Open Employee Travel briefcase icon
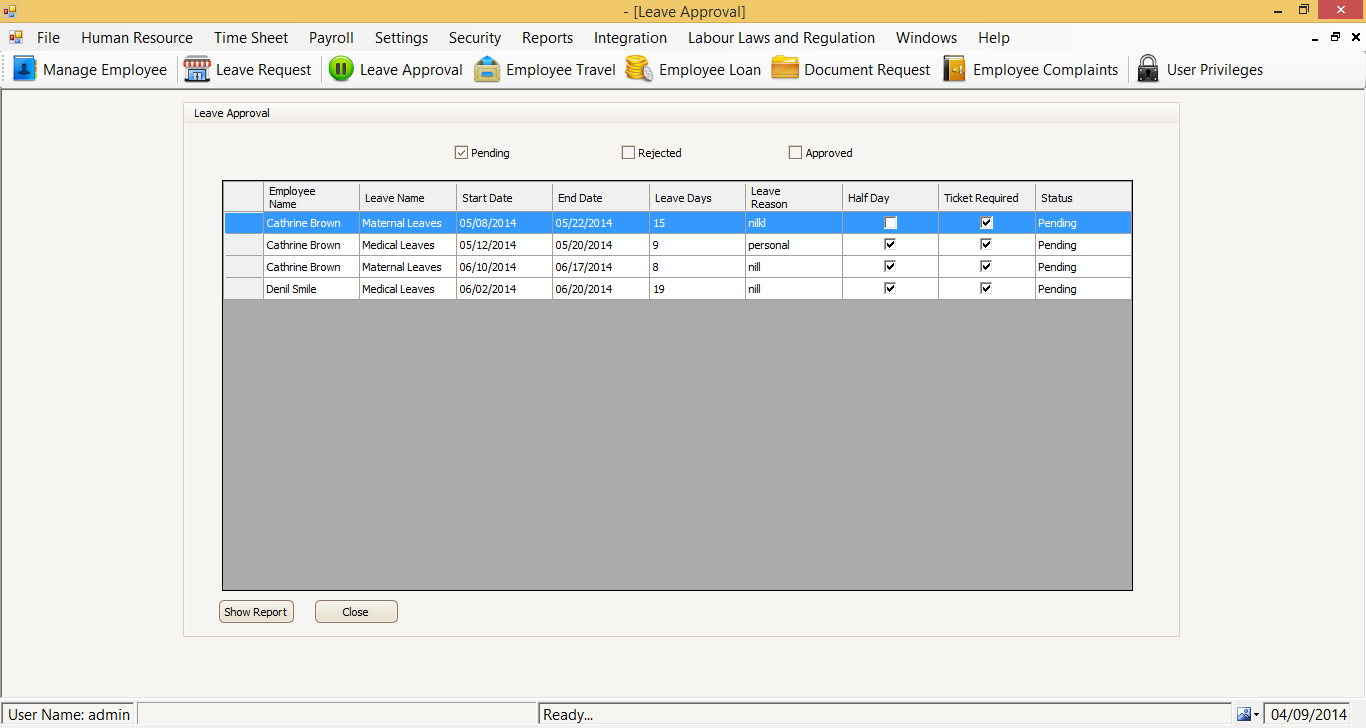 click(x=487, y=69)
